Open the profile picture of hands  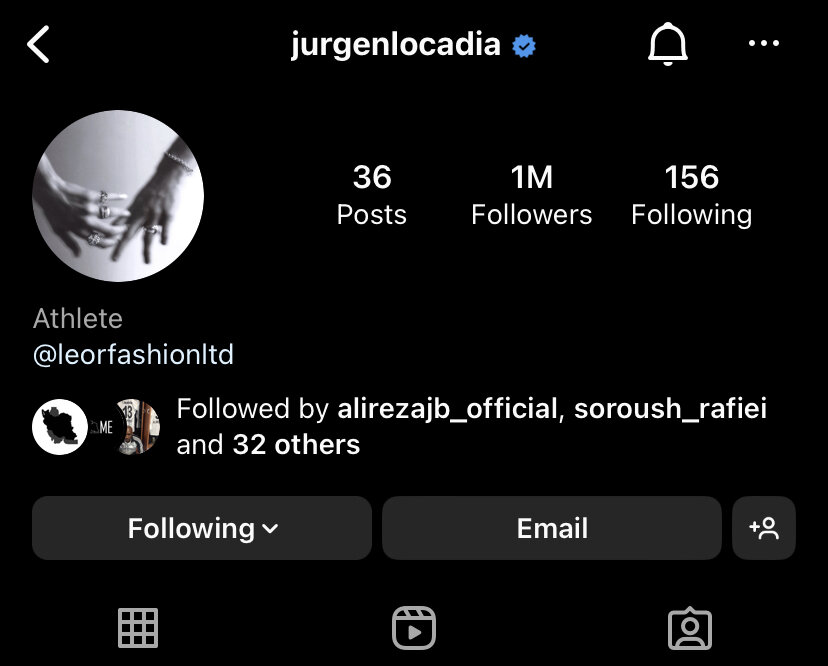[118, 195]
